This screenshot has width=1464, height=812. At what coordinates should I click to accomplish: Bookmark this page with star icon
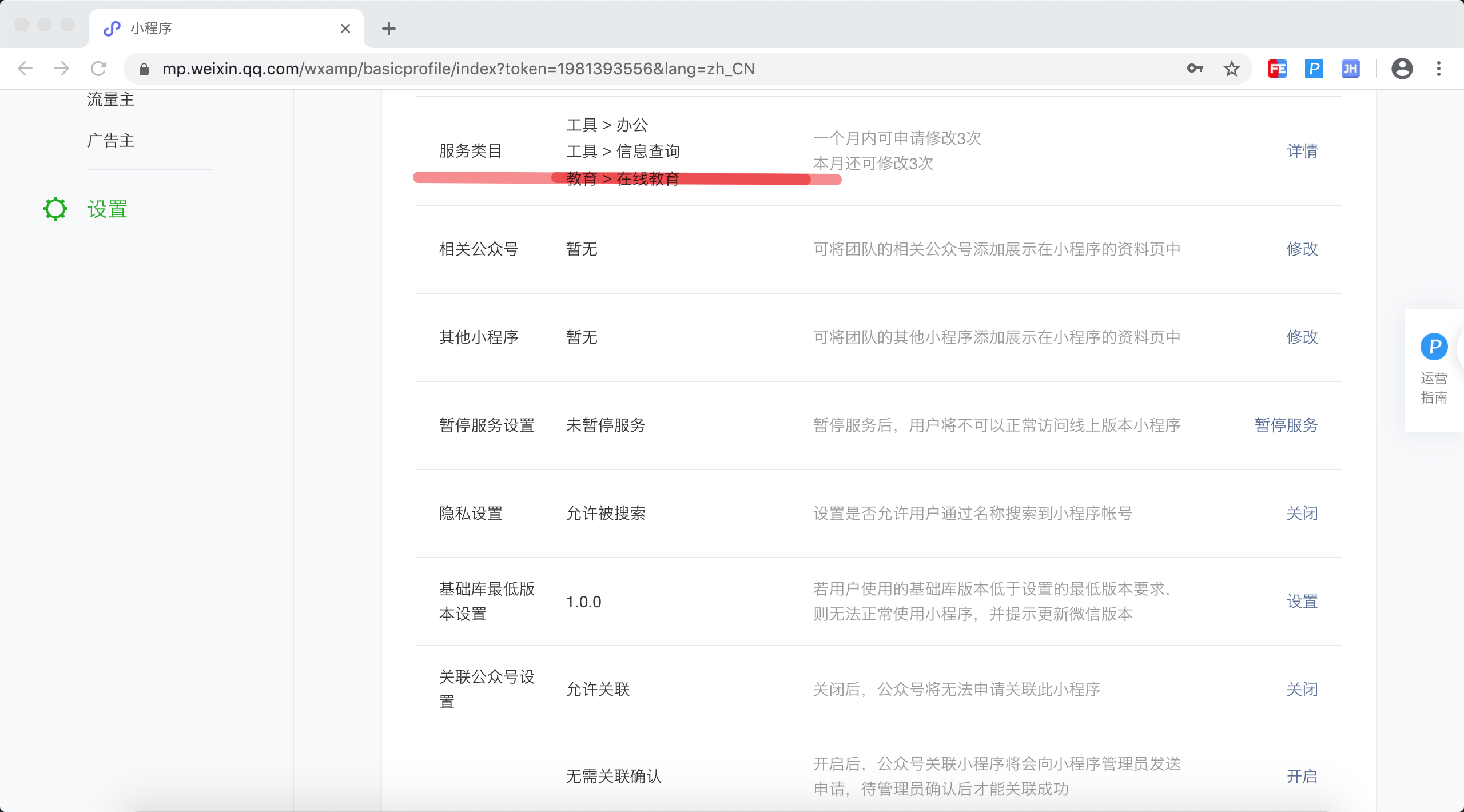(x=1231, y=69)
